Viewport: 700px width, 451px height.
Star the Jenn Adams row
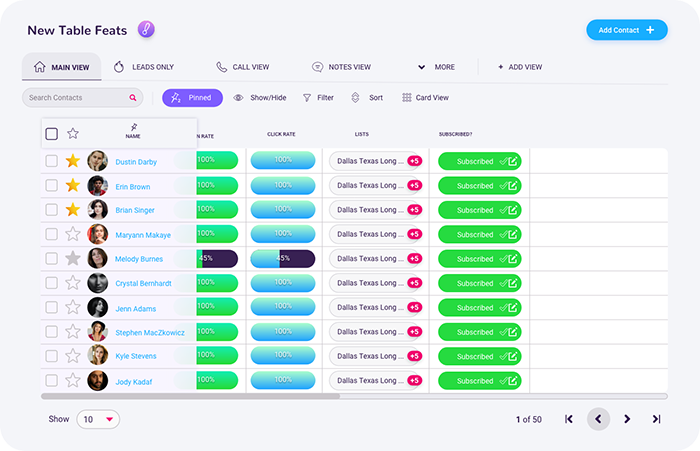73,307
